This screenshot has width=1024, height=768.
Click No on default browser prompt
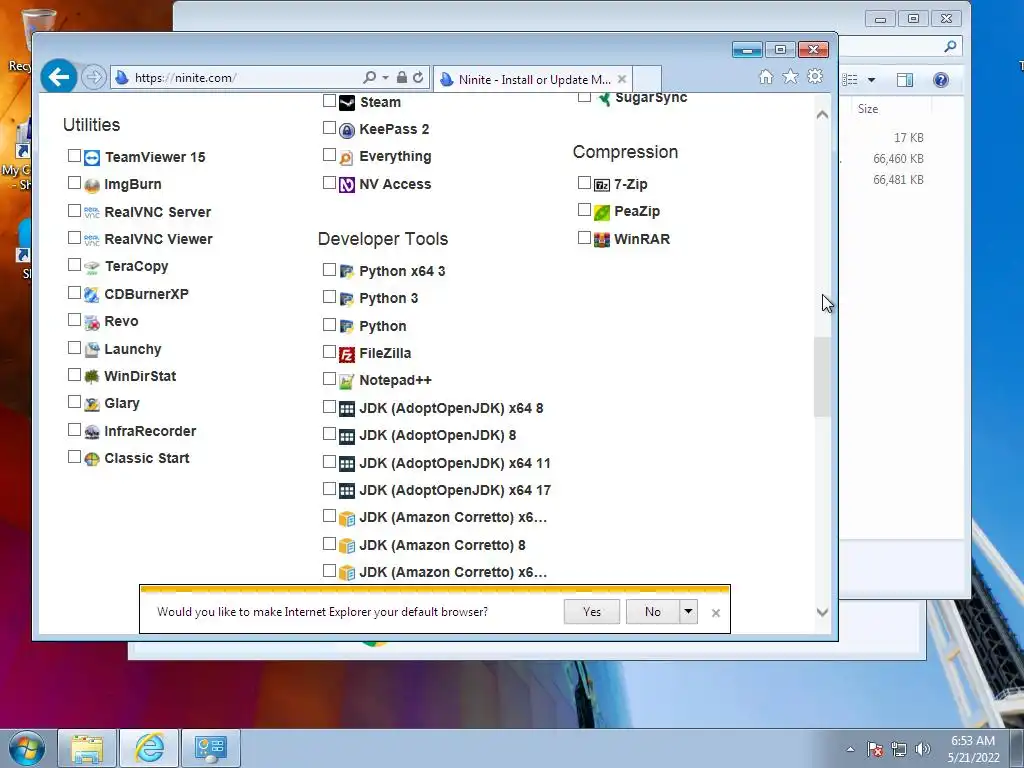point(652,612)
